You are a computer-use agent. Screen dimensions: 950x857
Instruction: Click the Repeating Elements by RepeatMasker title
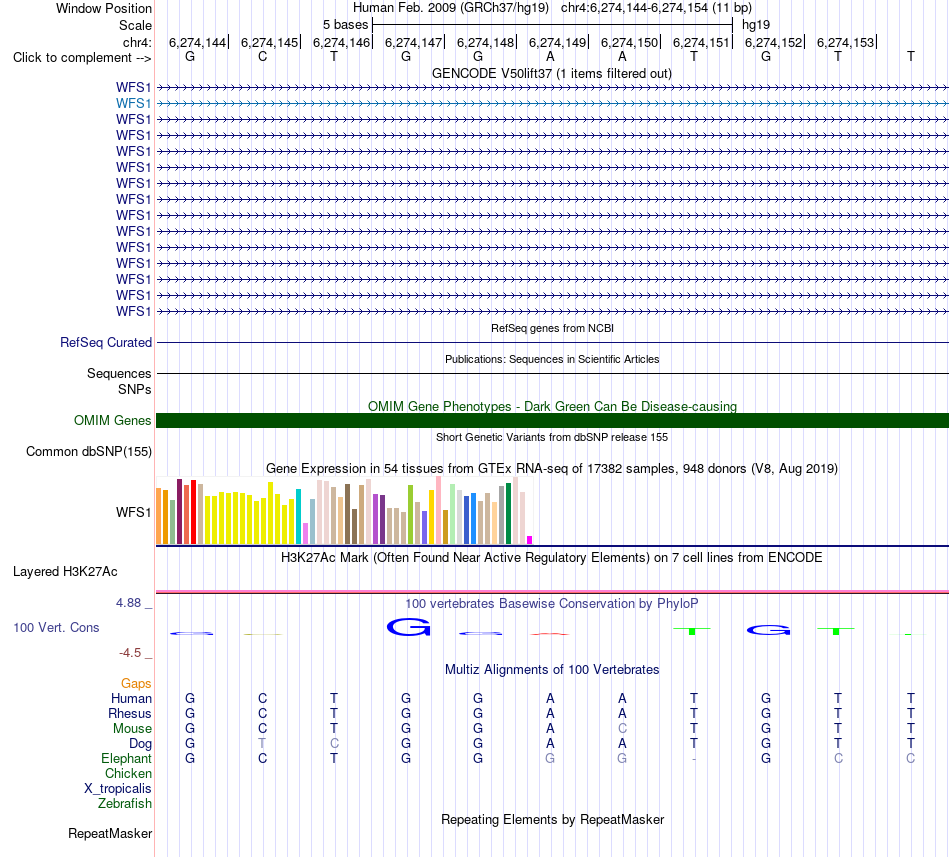(x=553, y=819)
